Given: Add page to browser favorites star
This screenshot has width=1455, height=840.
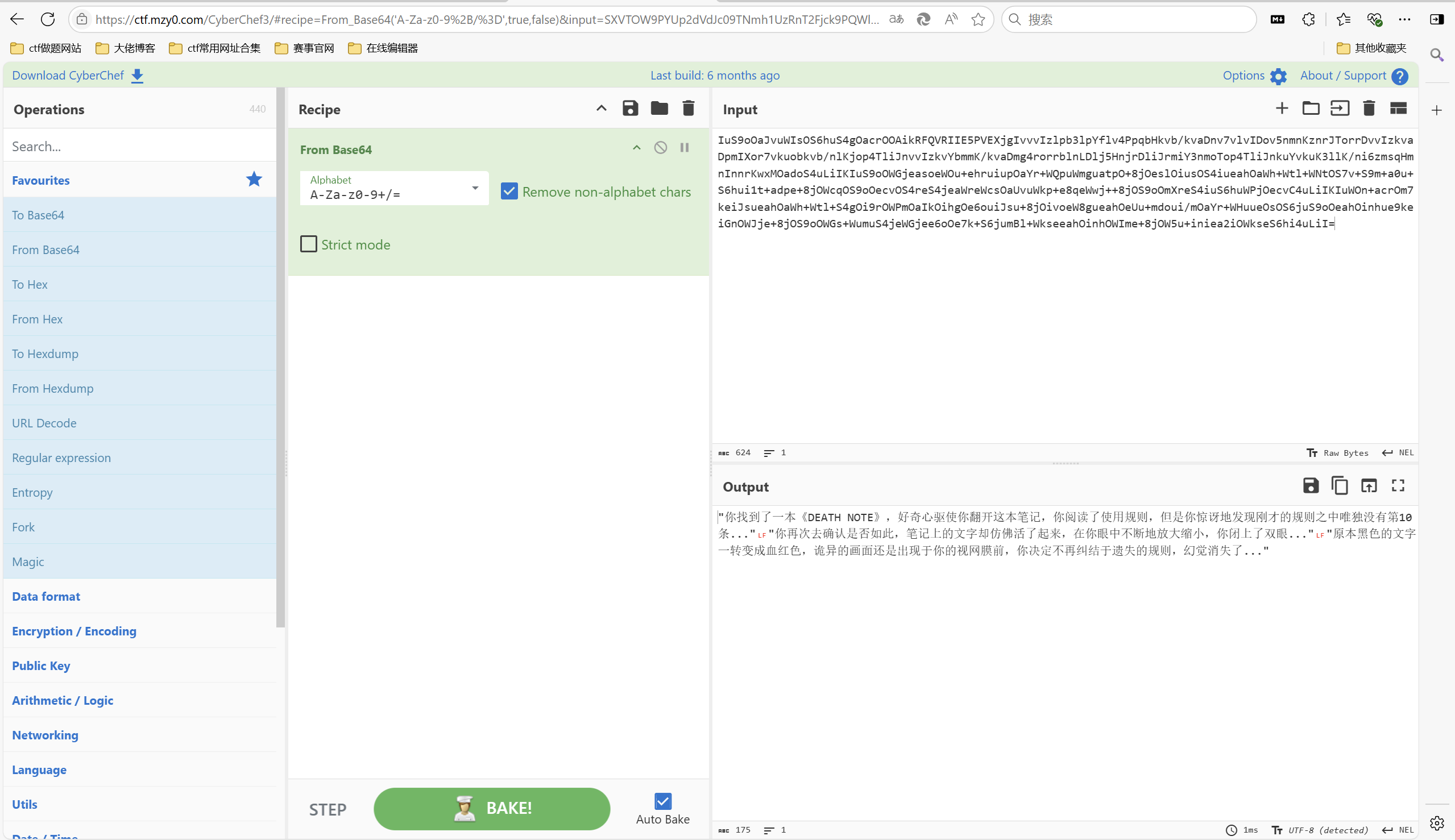Looking at the screenshot, I should pos(978,20).
